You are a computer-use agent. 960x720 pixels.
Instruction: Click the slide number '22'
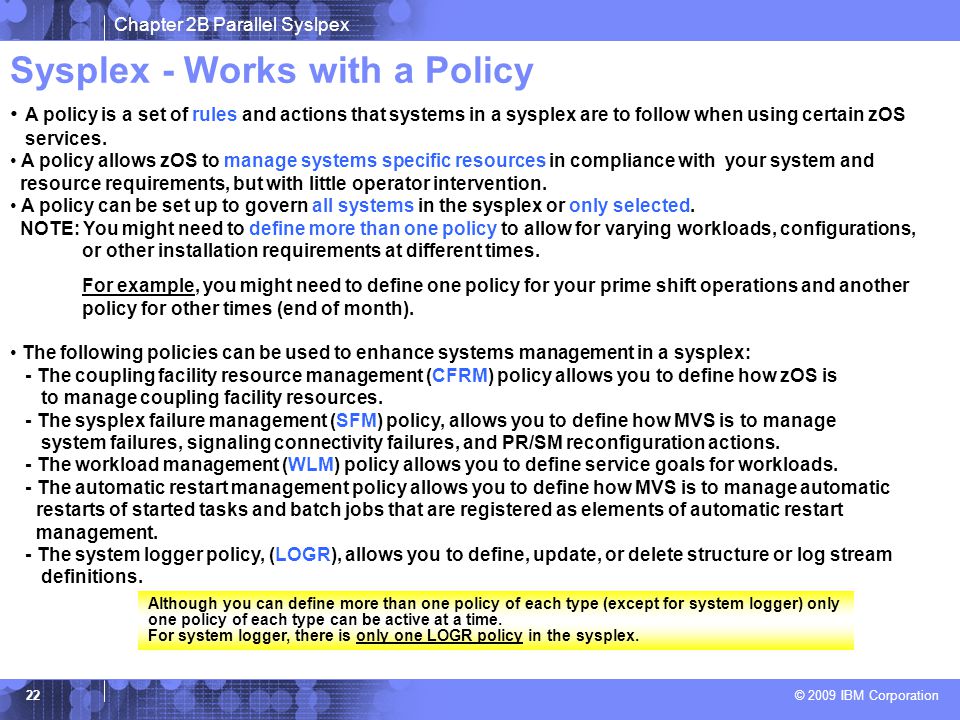(33, 695)
